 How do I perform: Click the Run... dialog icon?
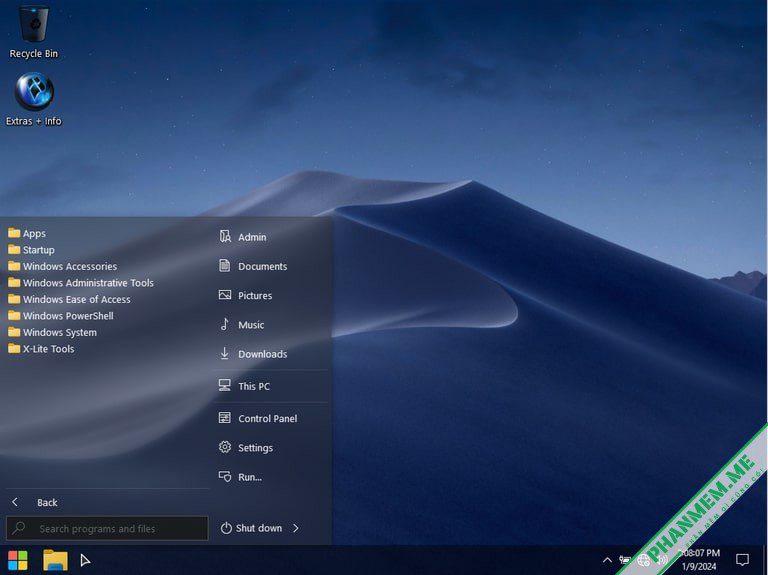[x=225, y=477]
